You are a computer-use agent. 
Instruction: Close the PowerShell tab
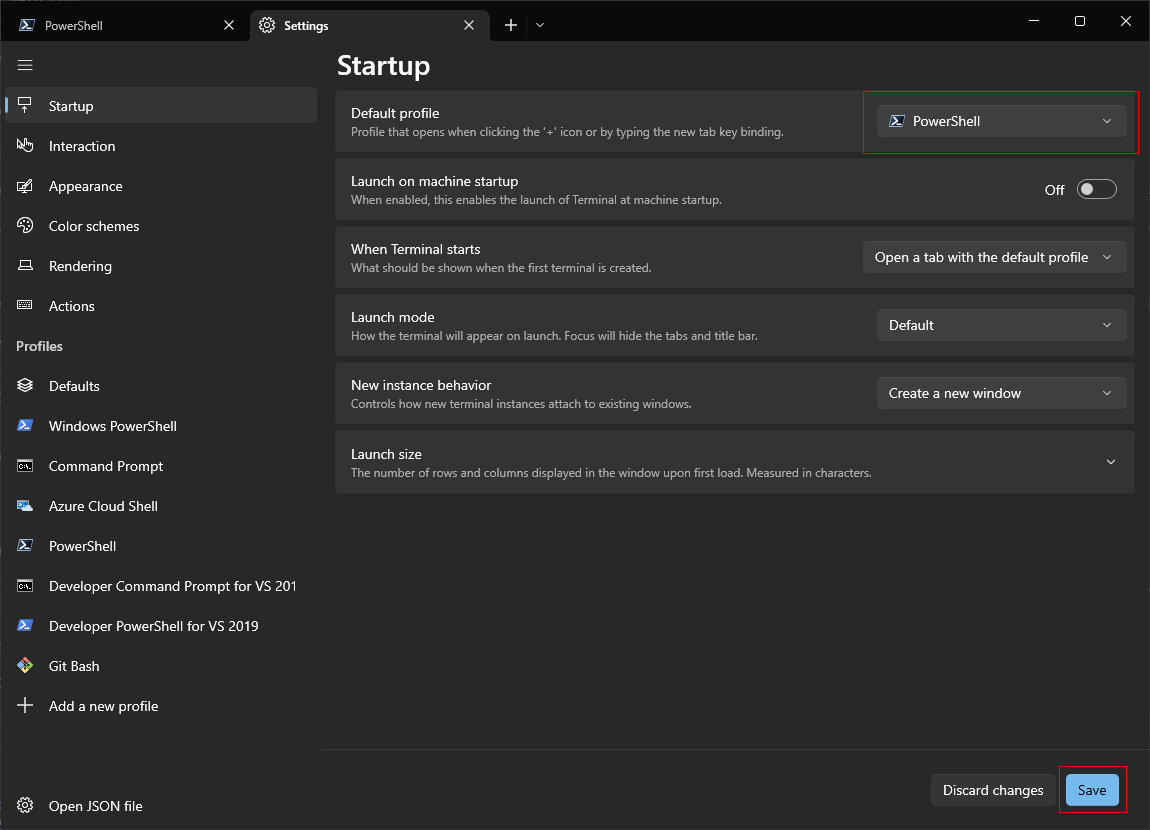[x=229, y=25]
